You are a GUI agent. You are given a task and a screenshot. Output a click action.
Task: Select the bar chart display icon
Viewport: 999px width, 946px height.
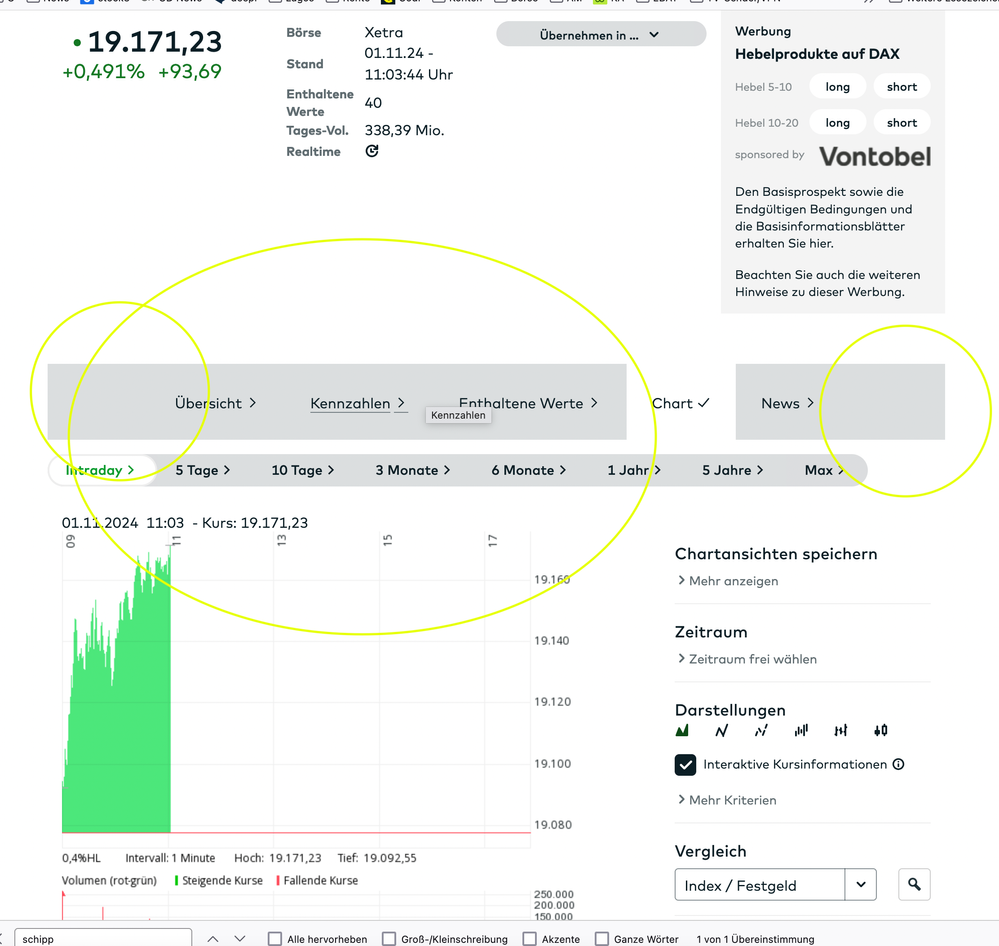801,731
